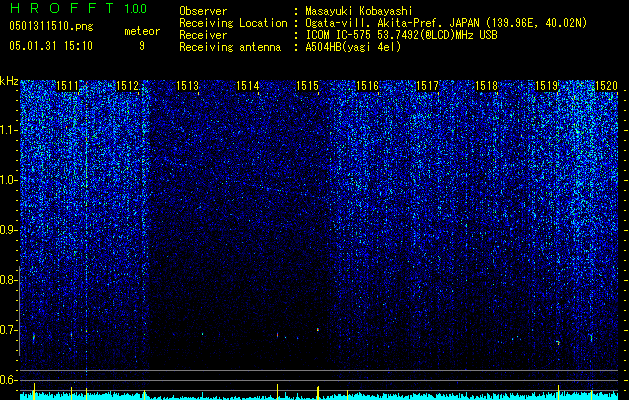The image size is (629, 400).
Task: Click the 'meteor' count label
Action: [x=142, y=31]
